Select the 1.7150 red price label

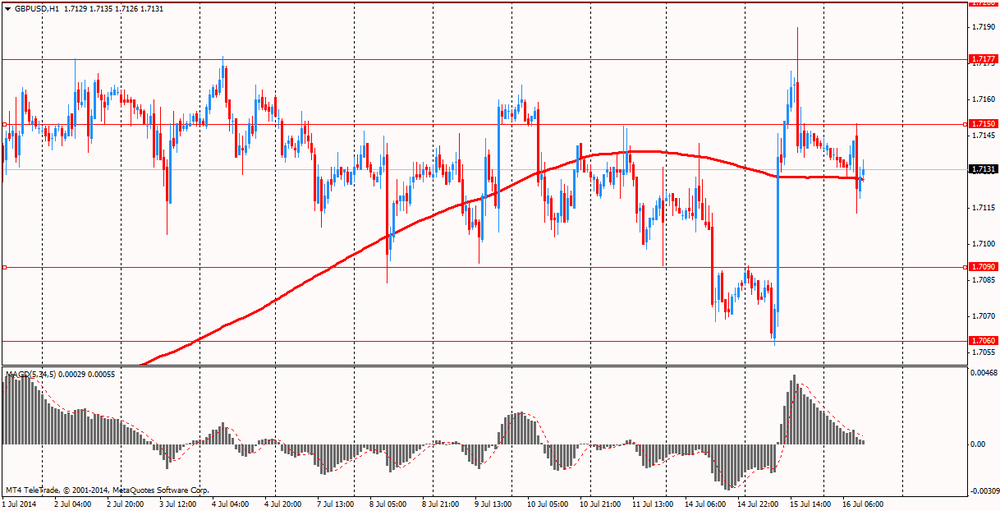980,123
